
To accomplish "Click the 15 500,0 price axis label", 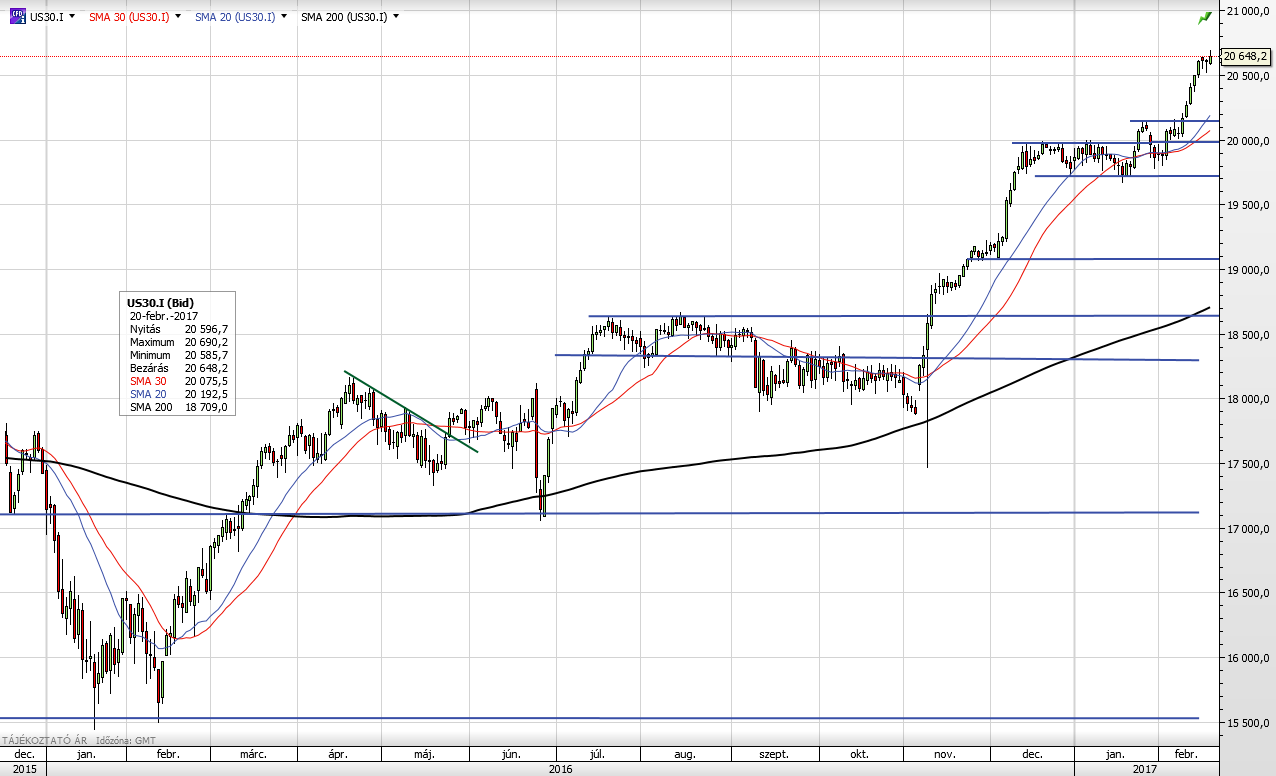I will 1247,723.
